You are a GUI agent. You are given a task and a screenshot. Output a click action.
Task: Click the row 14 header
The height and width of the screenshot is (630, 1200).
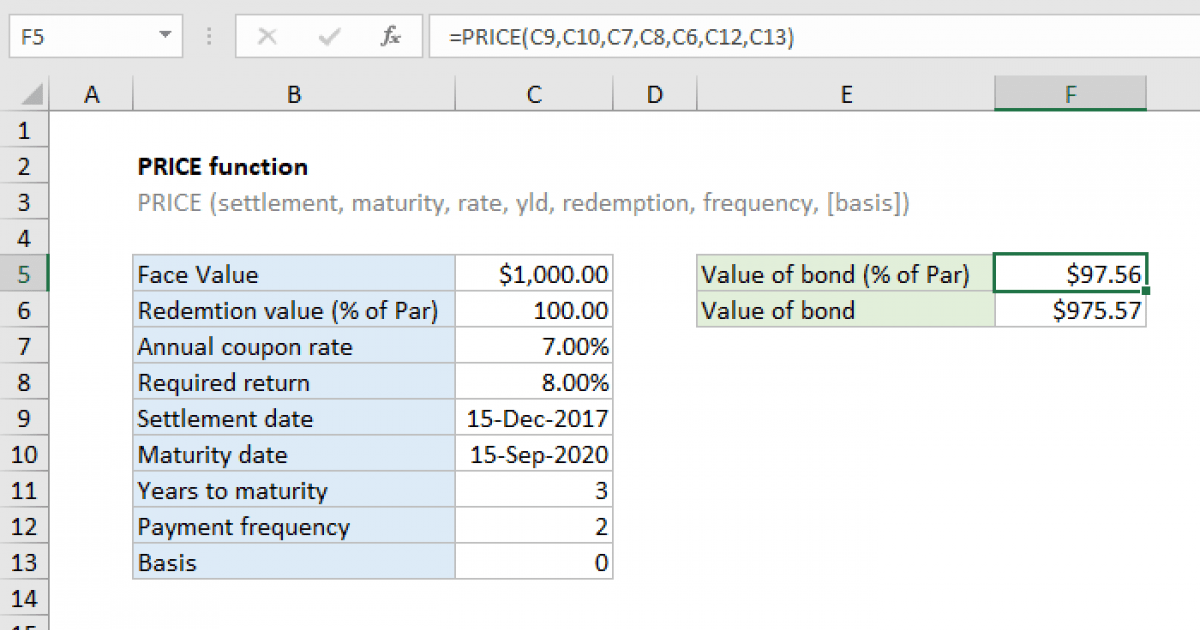25,598
